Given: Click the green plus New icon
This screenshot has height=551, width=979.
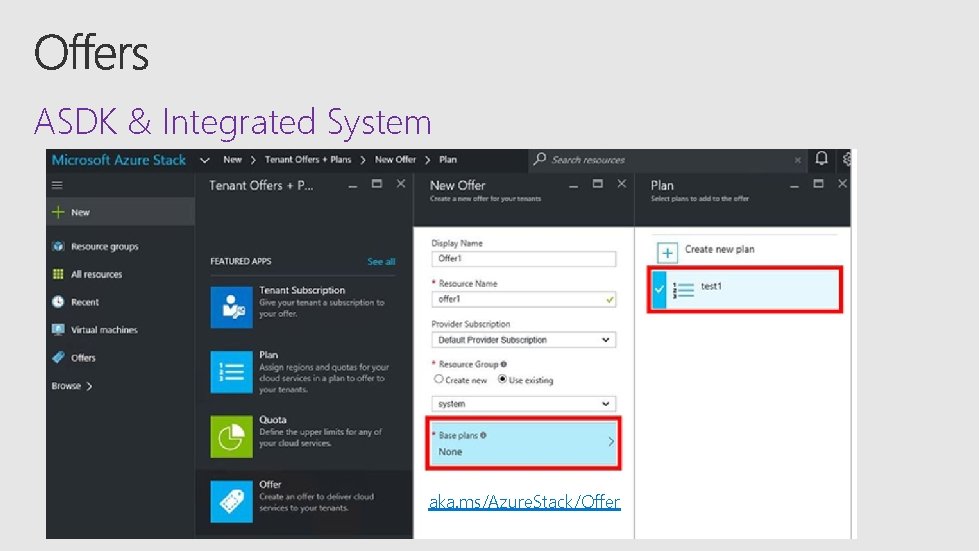Looking at the screenshot, I should (x=58, y=212).
